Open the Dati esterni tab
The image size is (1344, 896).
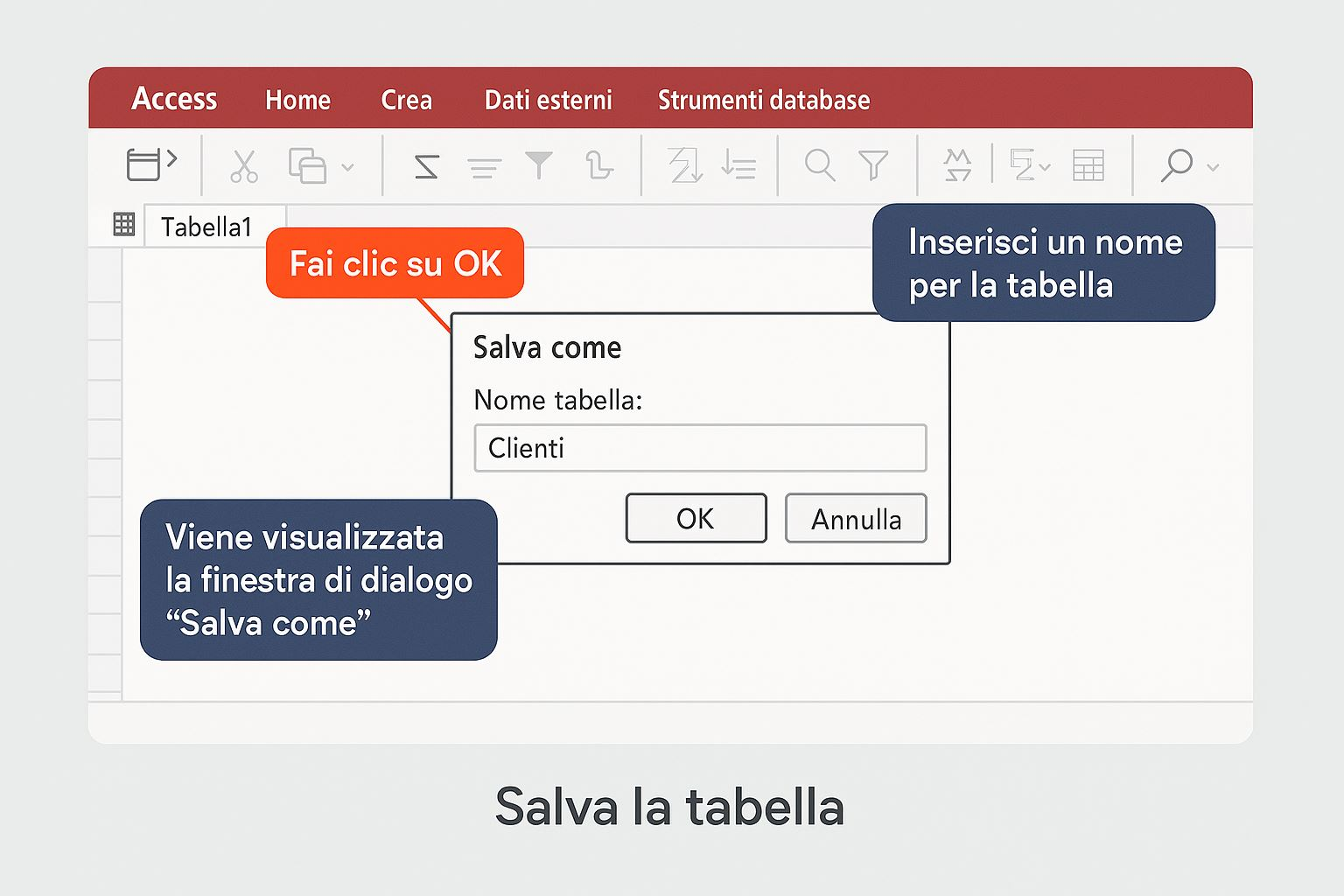tap(548, 100)
